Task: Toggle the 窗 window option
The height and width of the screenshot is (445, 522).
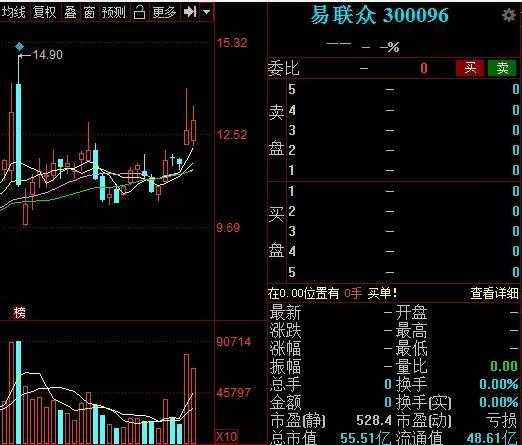Action: coord(89,13)
